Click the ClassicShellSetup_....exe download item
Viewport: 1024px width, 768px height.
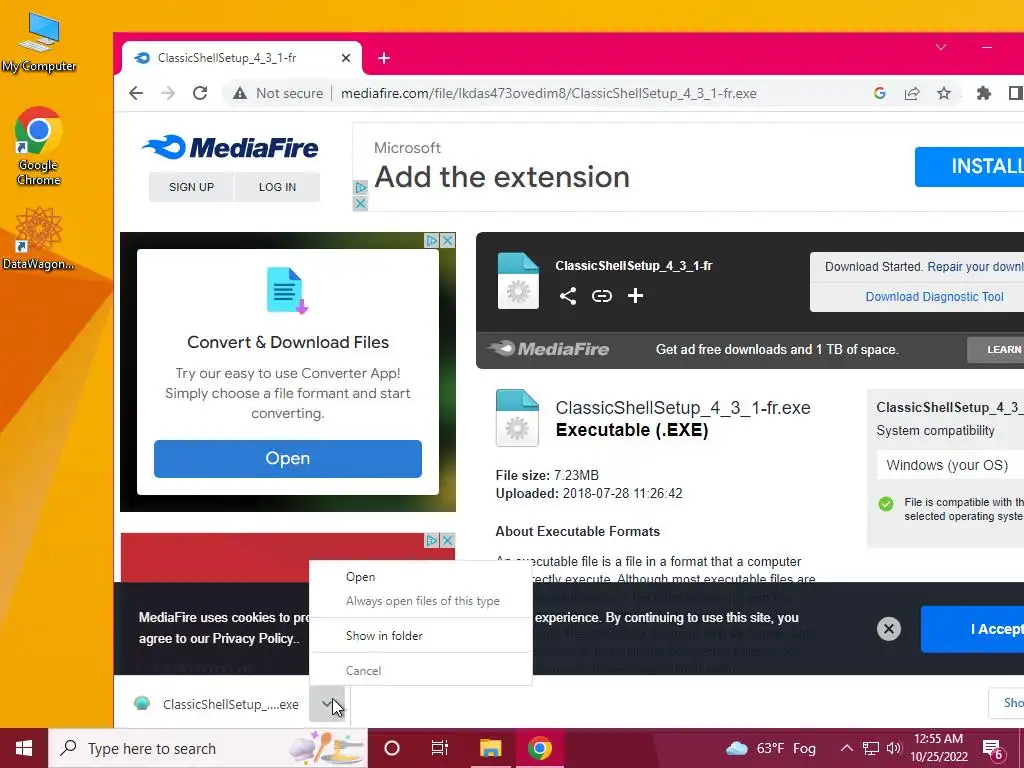(x=219, y=704)
